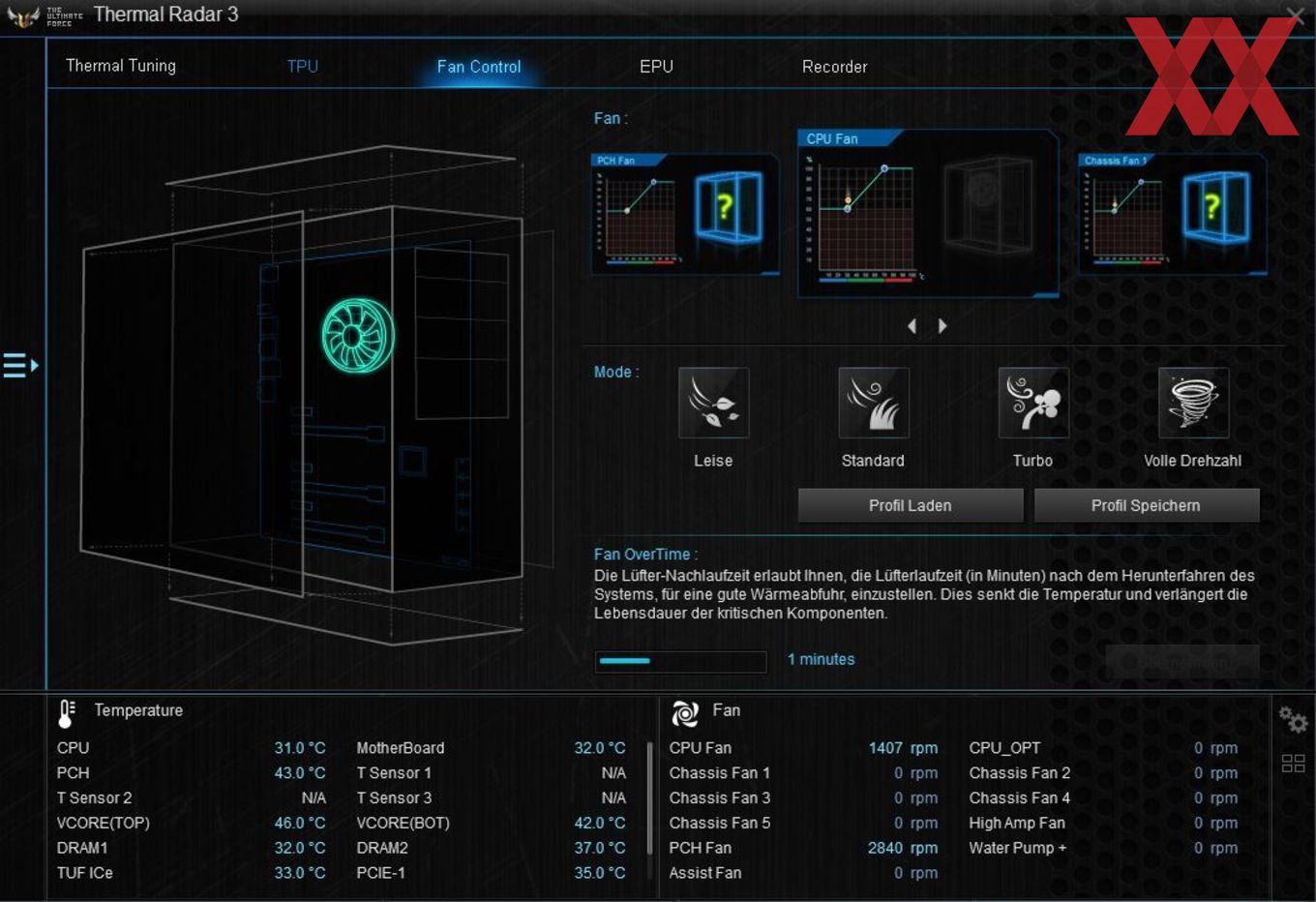Switch to the Thermal Tuning tab
This screenshot has height=902, width=1316.
click(x=121, y=66)
